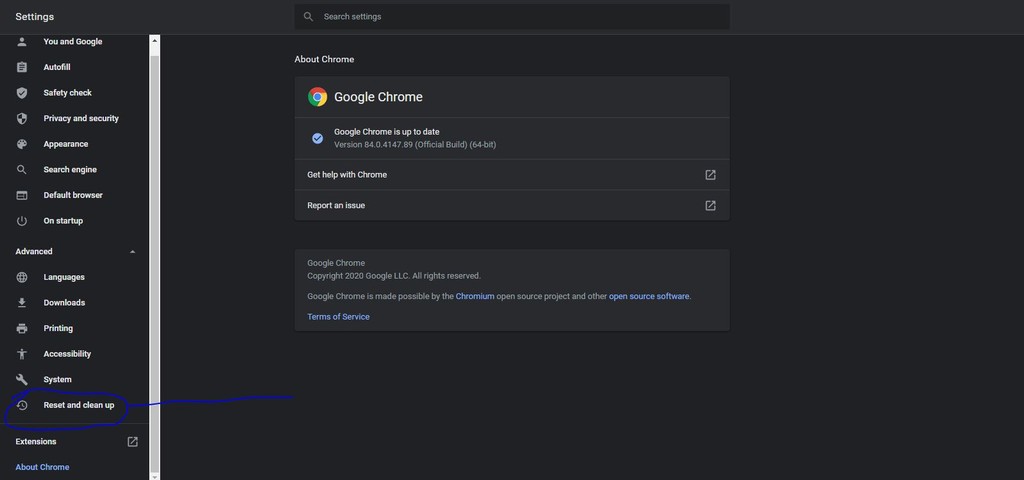Click the System wrench icon
The height and width of the screenshot is (480, 1024).
coord(22,379)
